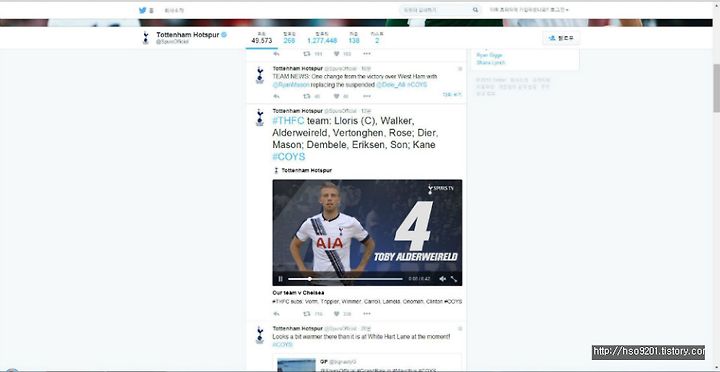Click the Ryan Giggs sidebar link

tap(489, 55)
